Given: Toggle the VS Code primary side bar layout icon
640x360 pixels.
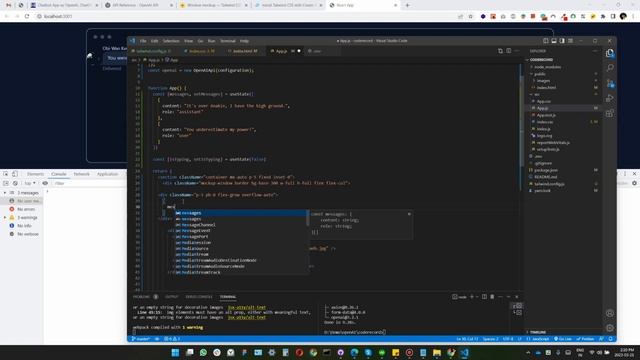Looking at the screenshot, I should pos(546,41).
